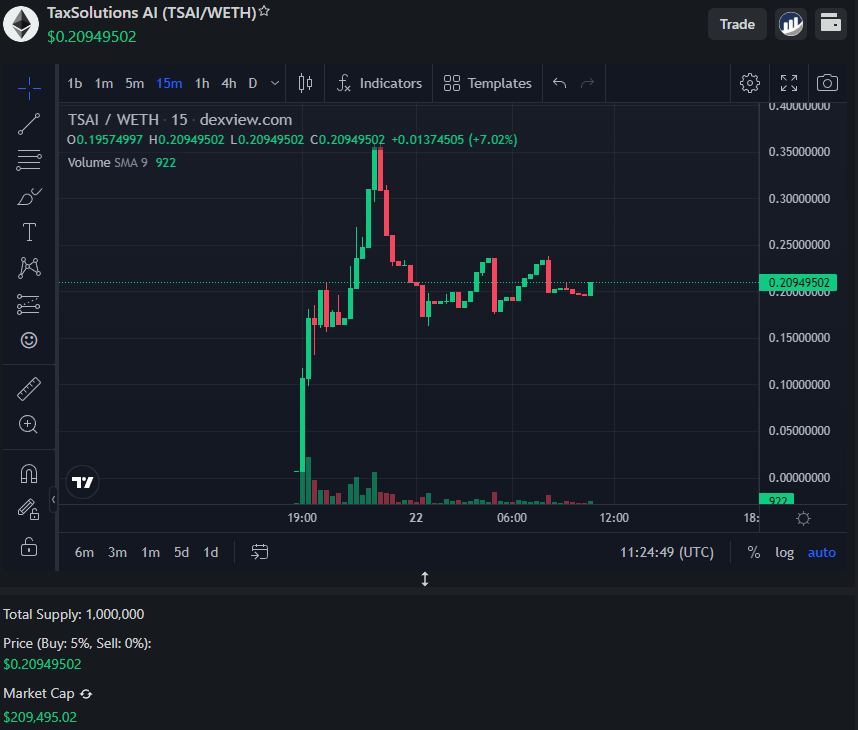Toggle auto scale mode

click(x=821, y=552)
